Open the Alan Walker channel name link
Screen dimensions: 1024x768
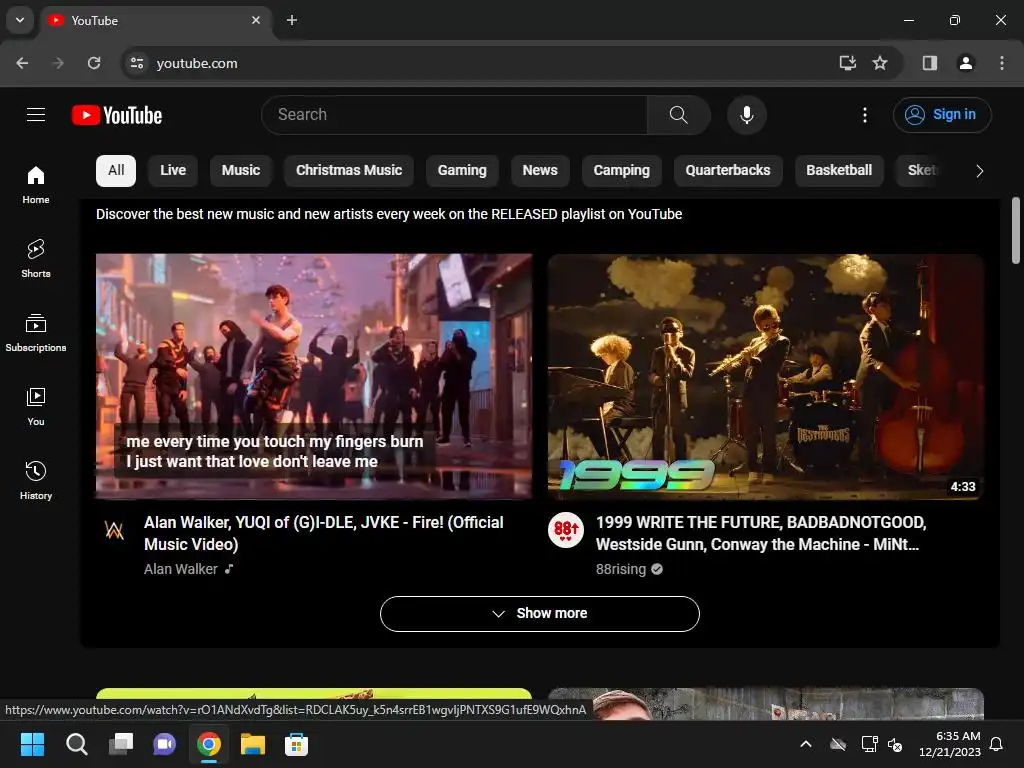point(181,569)
